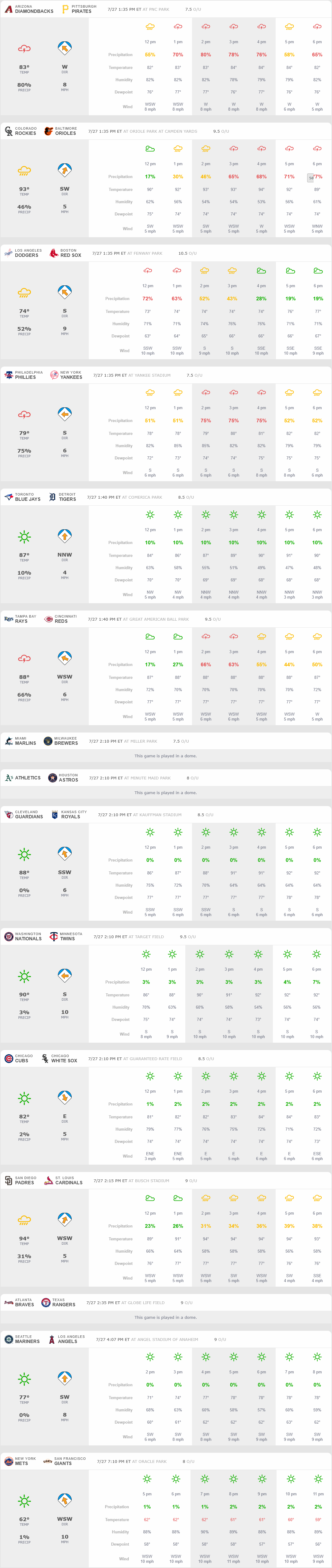The width and height of the screenshot is (332, 1568).
Task: Click the Pittsburgh Pirates team logo
Action: pyautogui.click(x=65, y=9)
